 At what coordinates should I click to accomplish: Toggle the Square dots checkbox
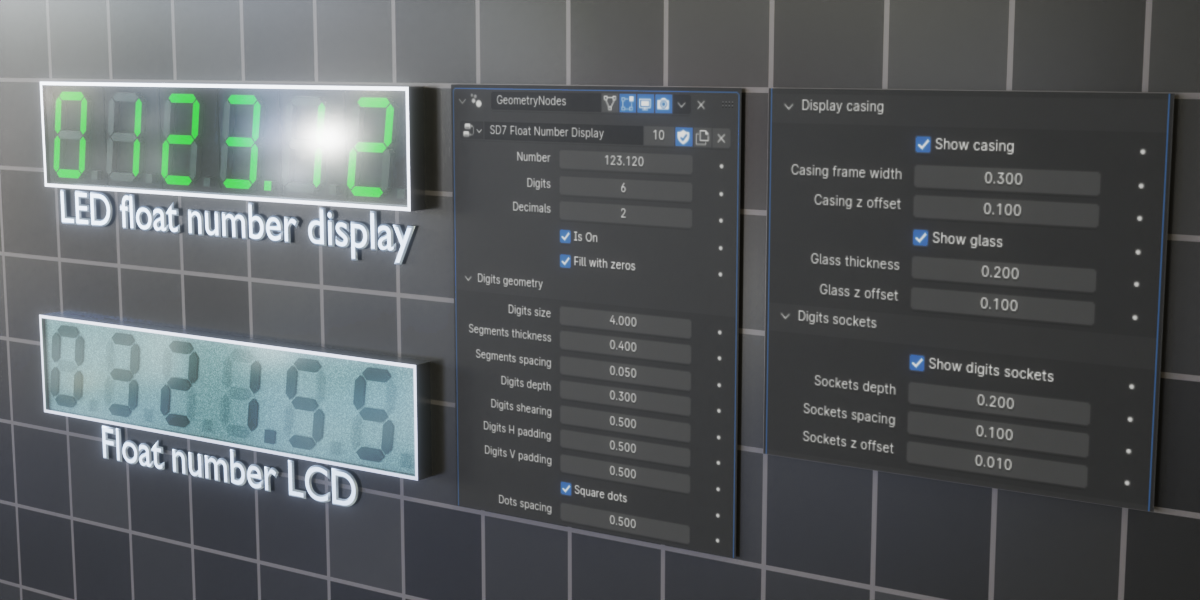point(566,491)
